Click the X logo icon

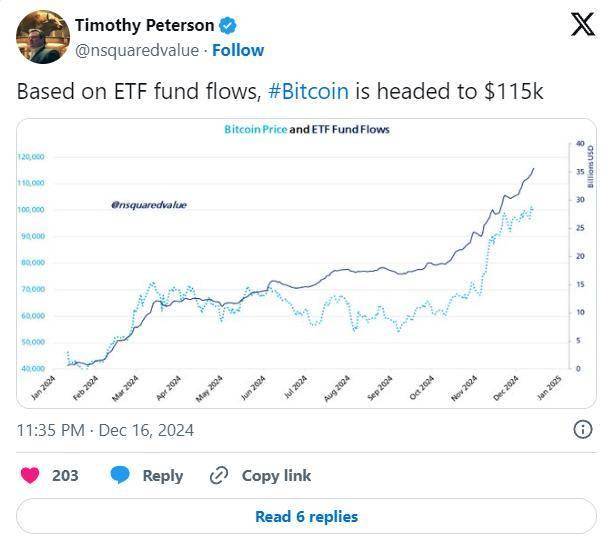582,25
